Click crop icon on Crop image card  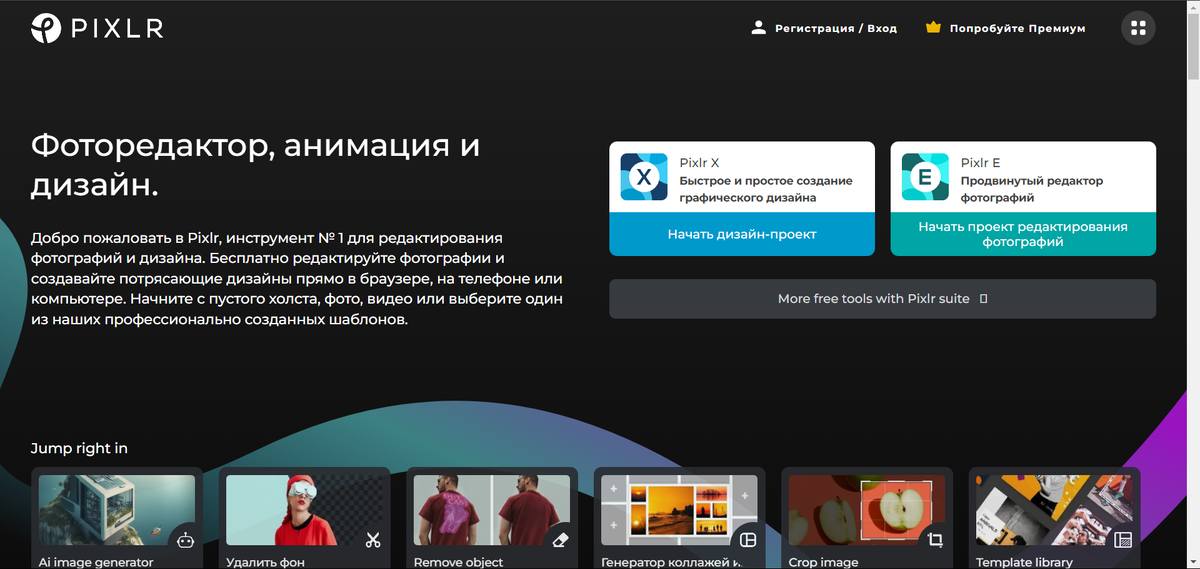click(935, 540)
